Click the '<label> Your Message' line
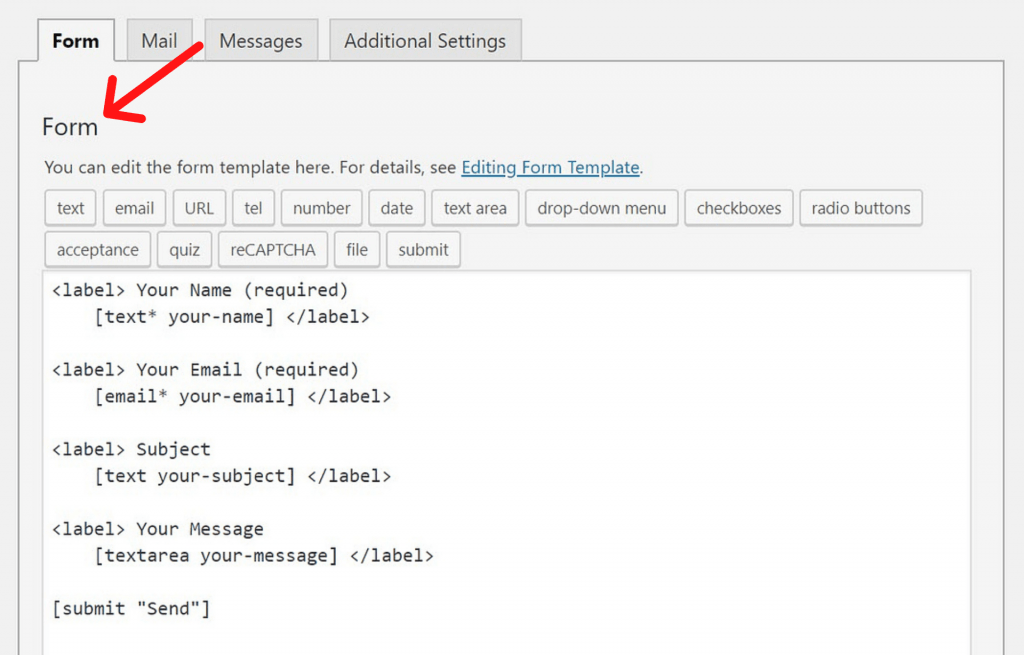The image size is (1024, 655). (158, 530)
